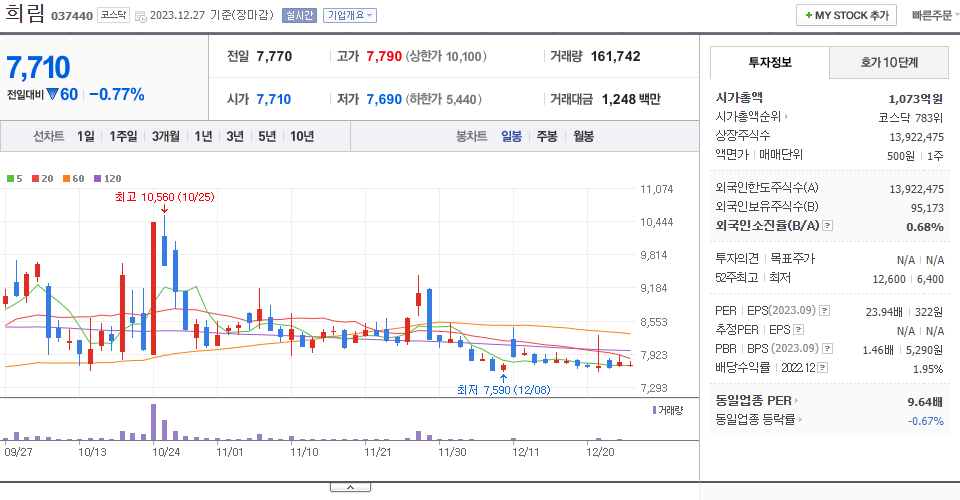Screen dimensions: 960x500
Task: Click the purple 120-day moving average legend marker
Action: click(x=97, y=179)
